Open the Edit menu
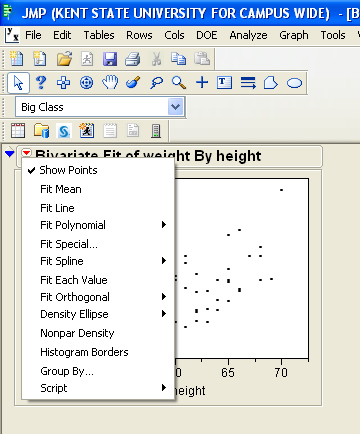Screen dimensions: 360x434 pyautogui.click(x=62, y=35)
